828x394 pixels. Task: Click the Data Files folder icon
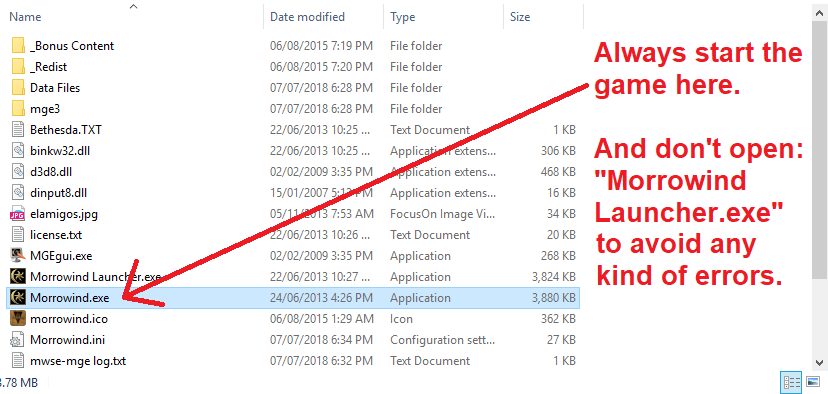click(18, 88)
